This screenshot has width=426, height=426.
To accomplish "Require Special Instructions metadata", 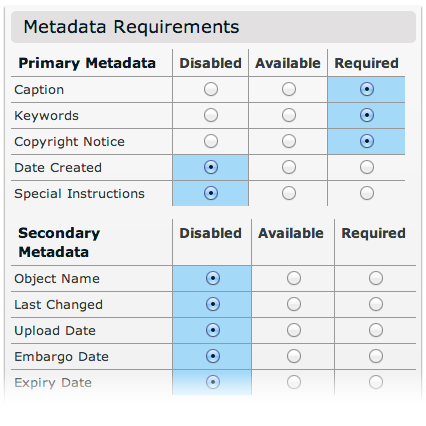I will coord(367,193).
